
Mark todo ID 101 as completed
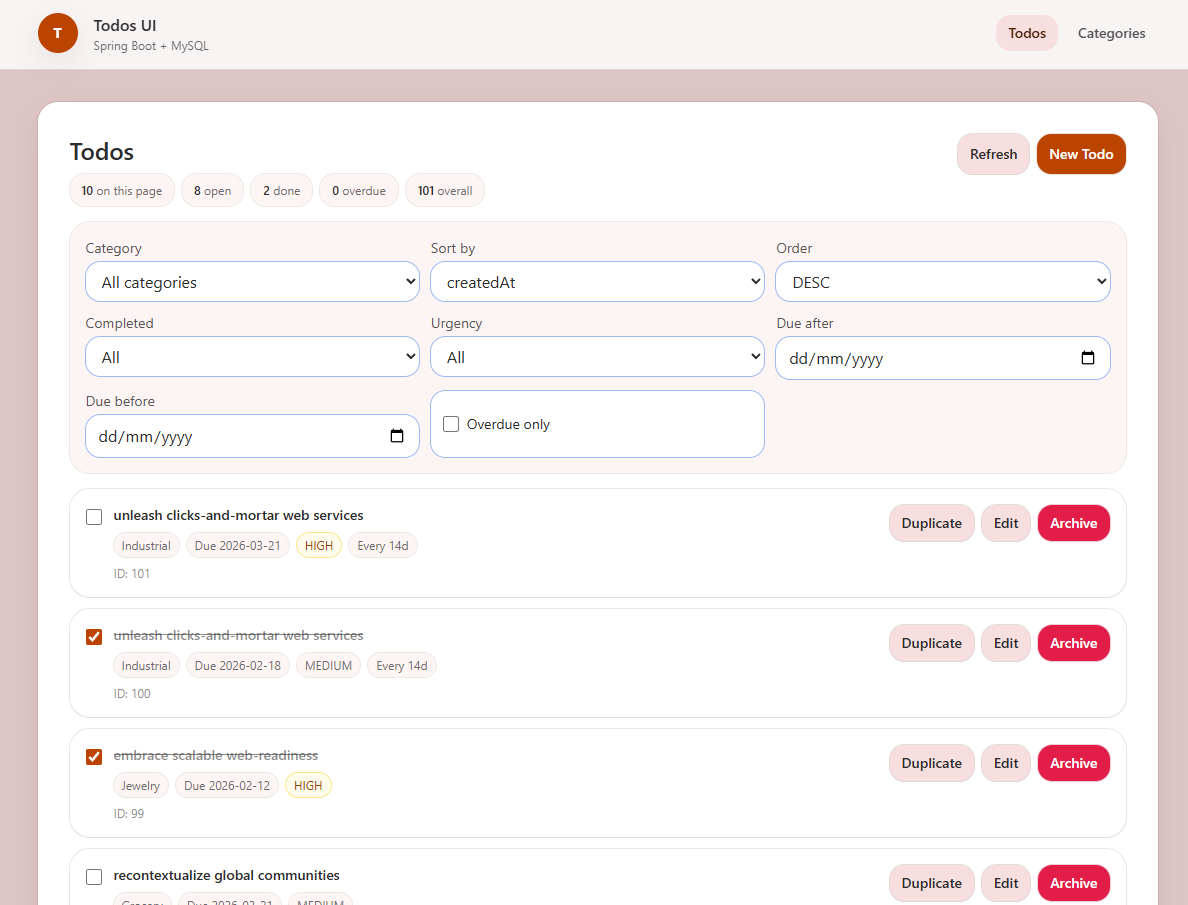pos(94,517)
